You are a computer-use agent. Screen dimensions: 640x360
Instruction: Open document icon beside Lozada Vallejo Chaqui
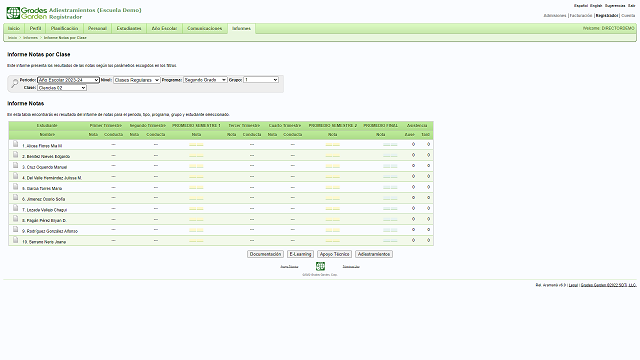pos(16,208)
